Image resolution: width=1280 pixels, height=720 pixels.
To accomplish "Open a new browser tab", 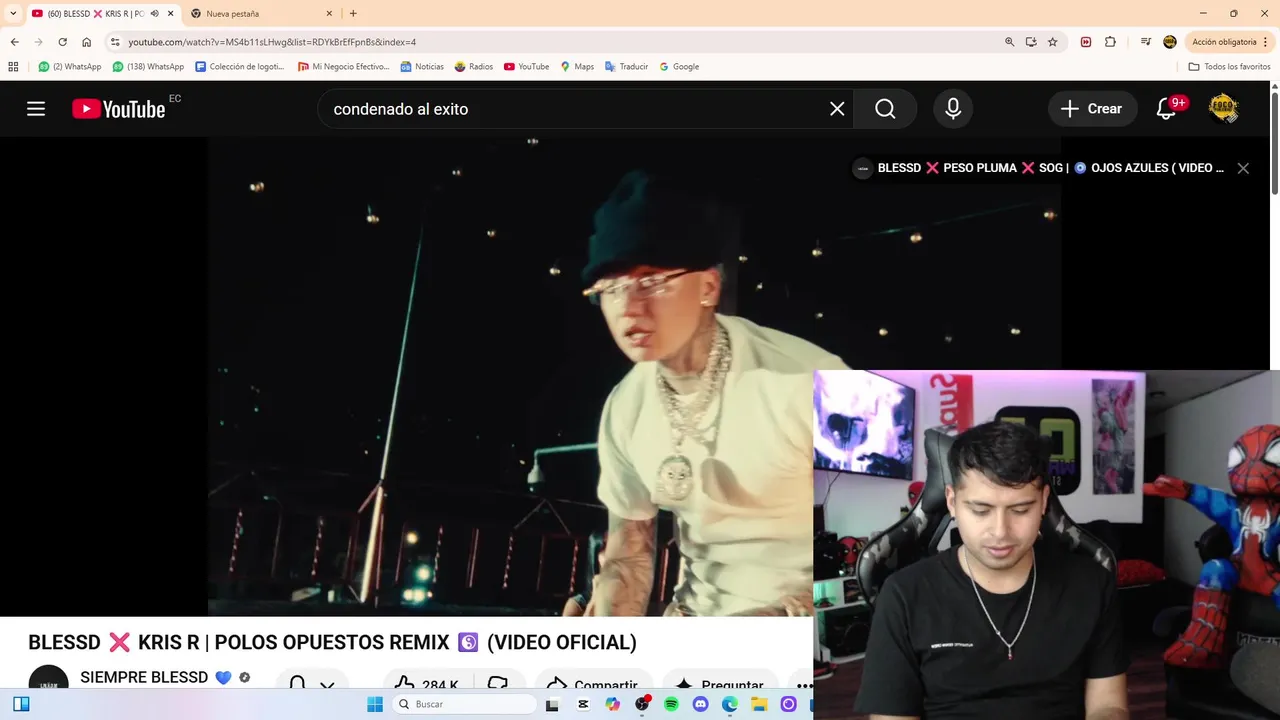I will (x=353, y=14).
